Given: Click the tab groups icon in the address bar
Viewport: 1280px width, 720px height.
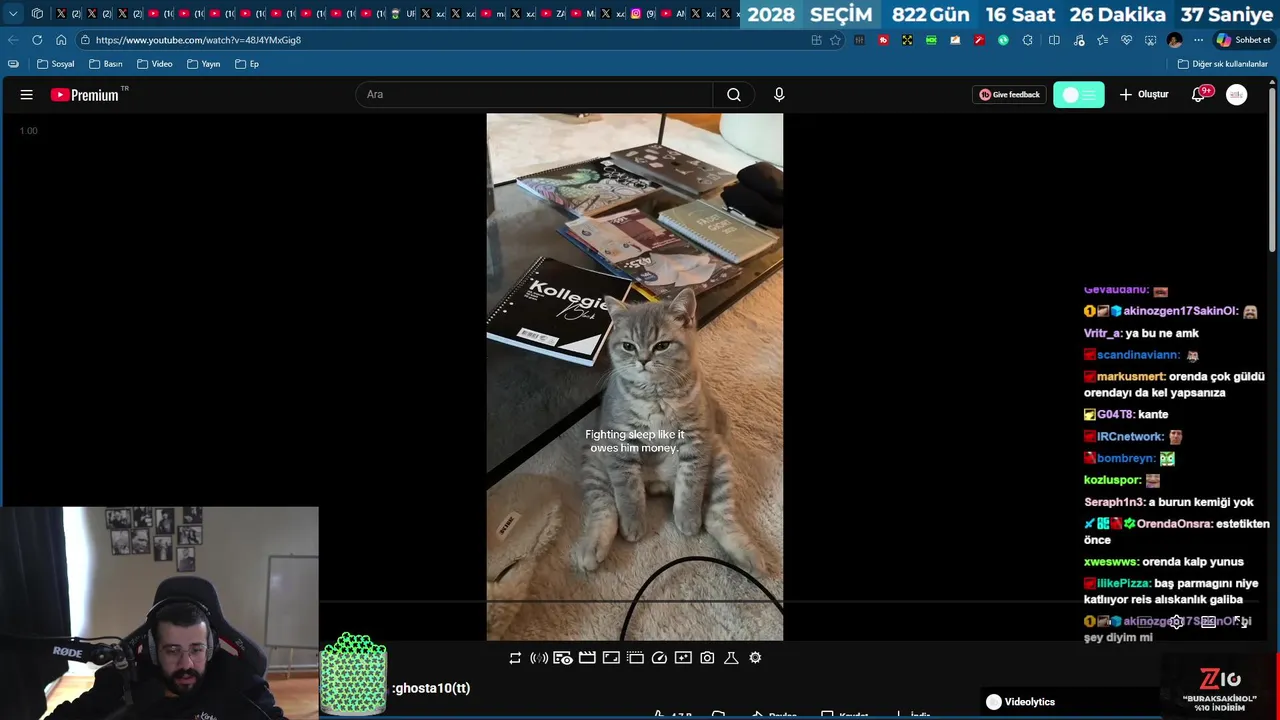Looking at the screenshot, I should click(816, 40).
